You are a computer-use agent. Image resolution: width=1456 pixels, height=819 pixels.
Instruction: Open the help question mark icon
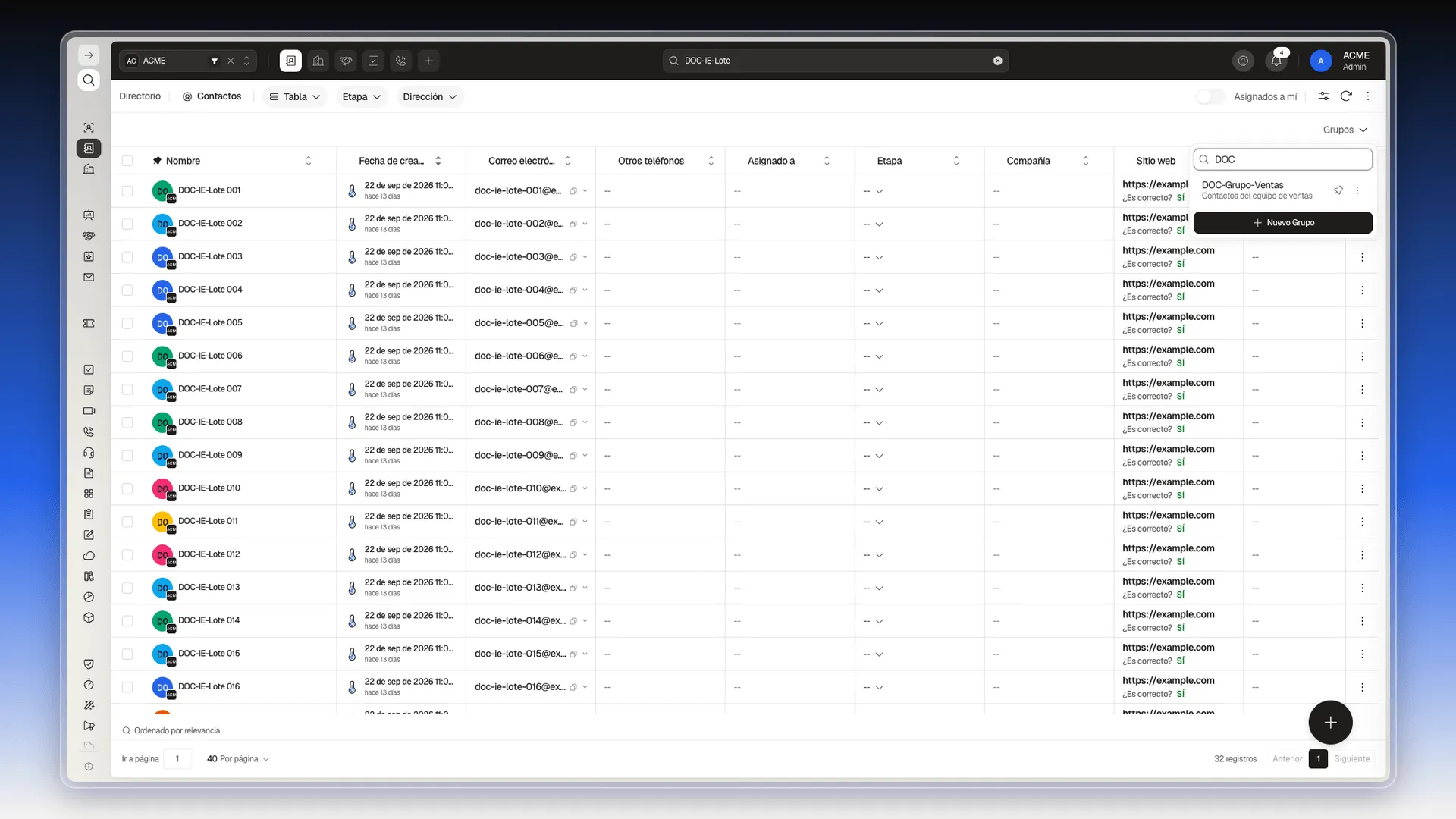point(1243,61)
